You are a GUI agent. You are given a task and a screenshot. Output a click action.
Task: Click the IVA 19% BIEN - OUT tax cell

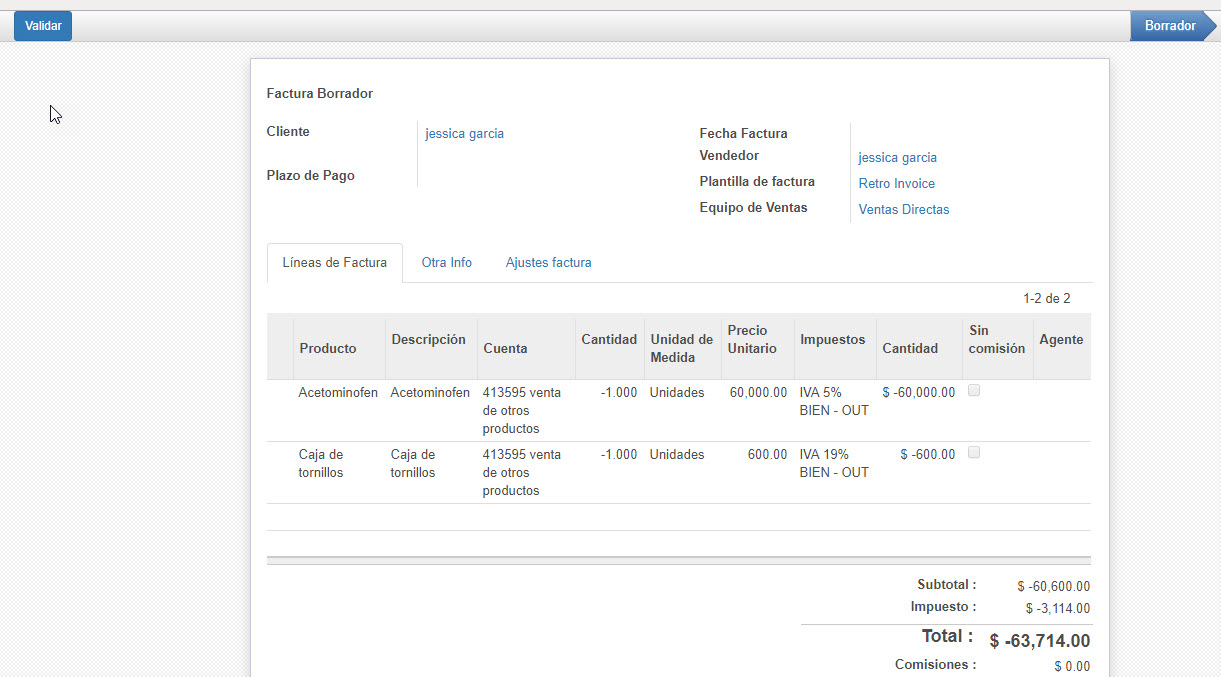tap(834, 463)
